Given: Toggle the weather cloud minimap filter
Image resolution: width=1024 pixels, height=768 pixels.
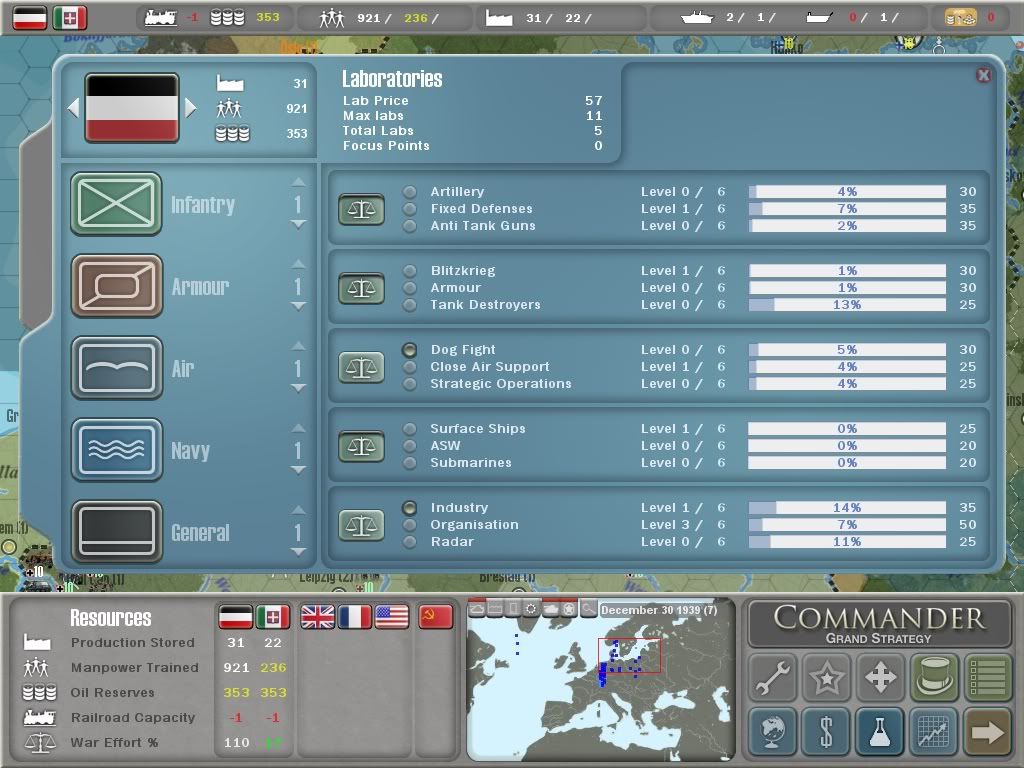Looking at the screenshot, I should coord(477,609).
